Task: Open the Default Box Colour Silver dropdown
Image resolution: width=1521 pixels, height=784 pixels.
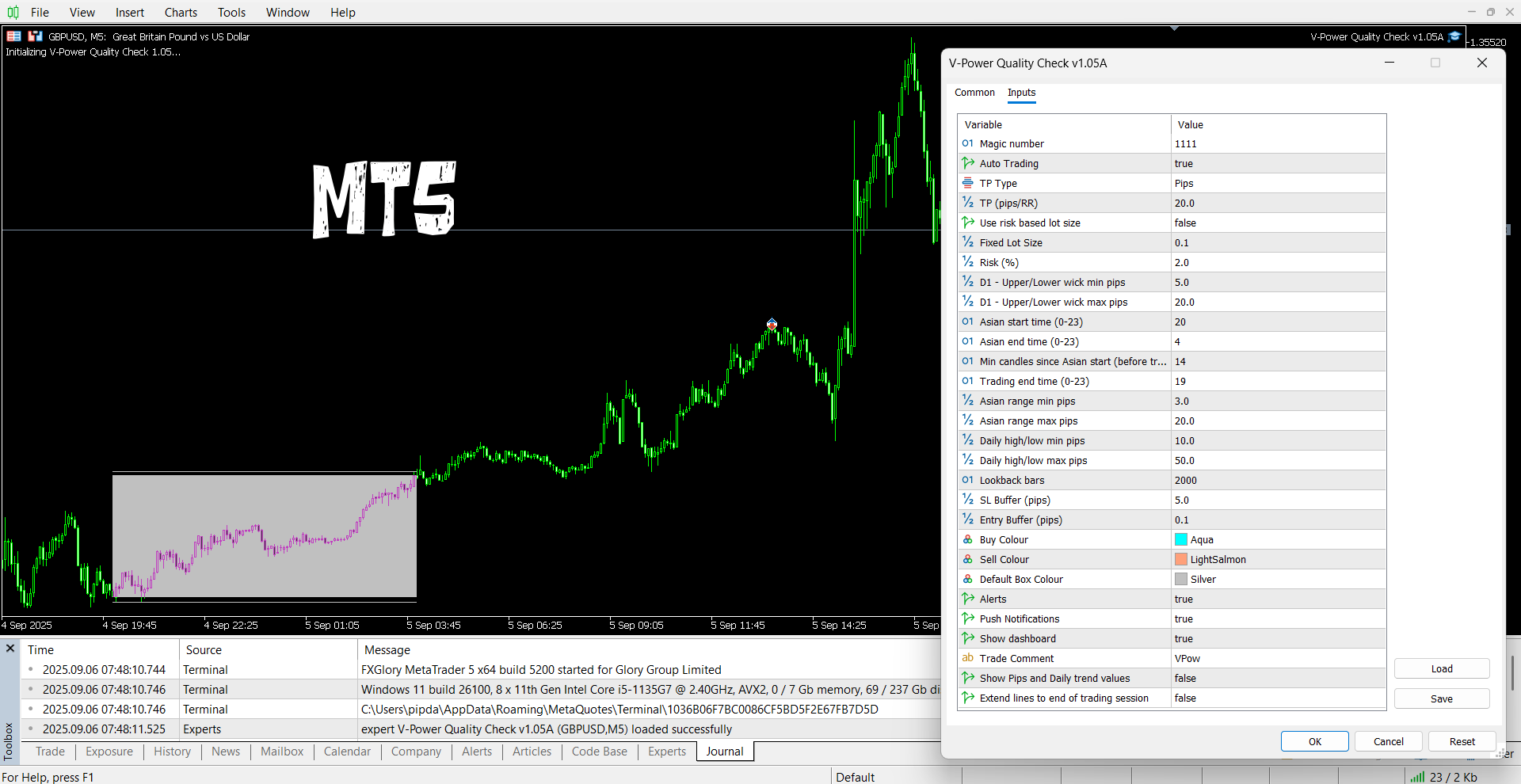Action: click(1279, 579)
